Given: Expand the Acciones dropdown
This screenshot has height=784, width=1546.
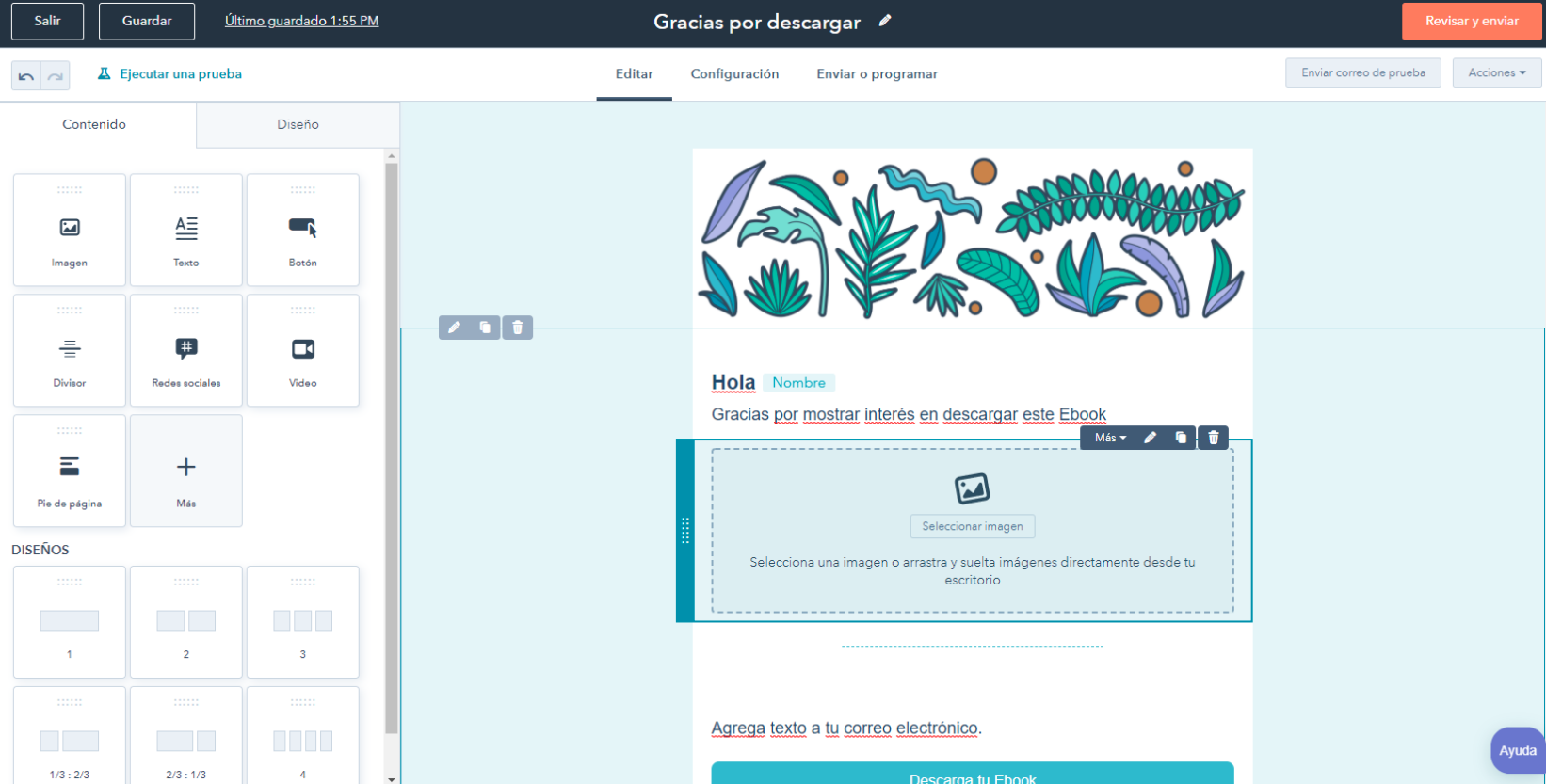Looking at the screenshot, I should pyautogui.click(x=1496, y=72).
